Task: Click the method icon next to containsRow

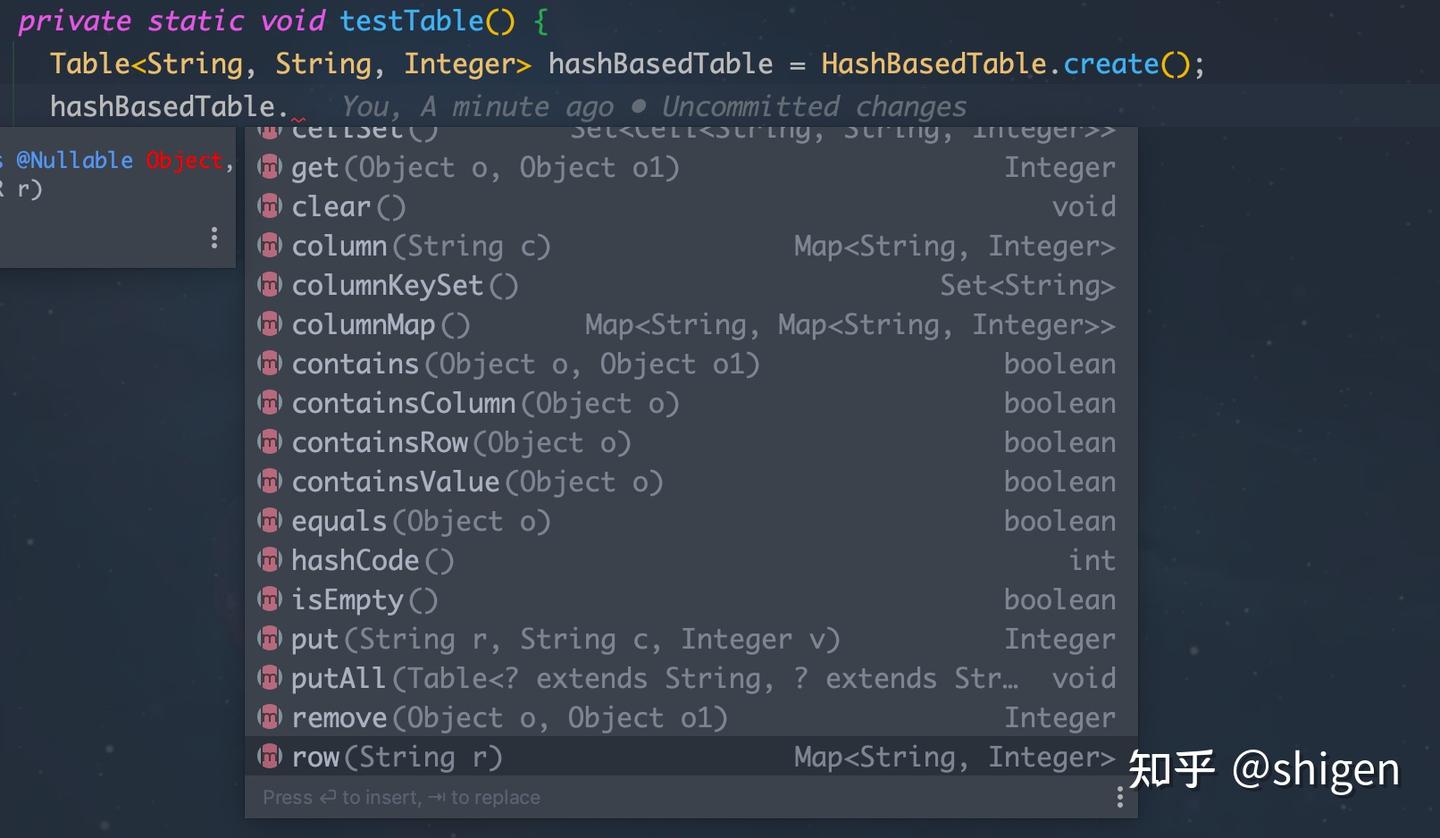Action: point(270,443)
